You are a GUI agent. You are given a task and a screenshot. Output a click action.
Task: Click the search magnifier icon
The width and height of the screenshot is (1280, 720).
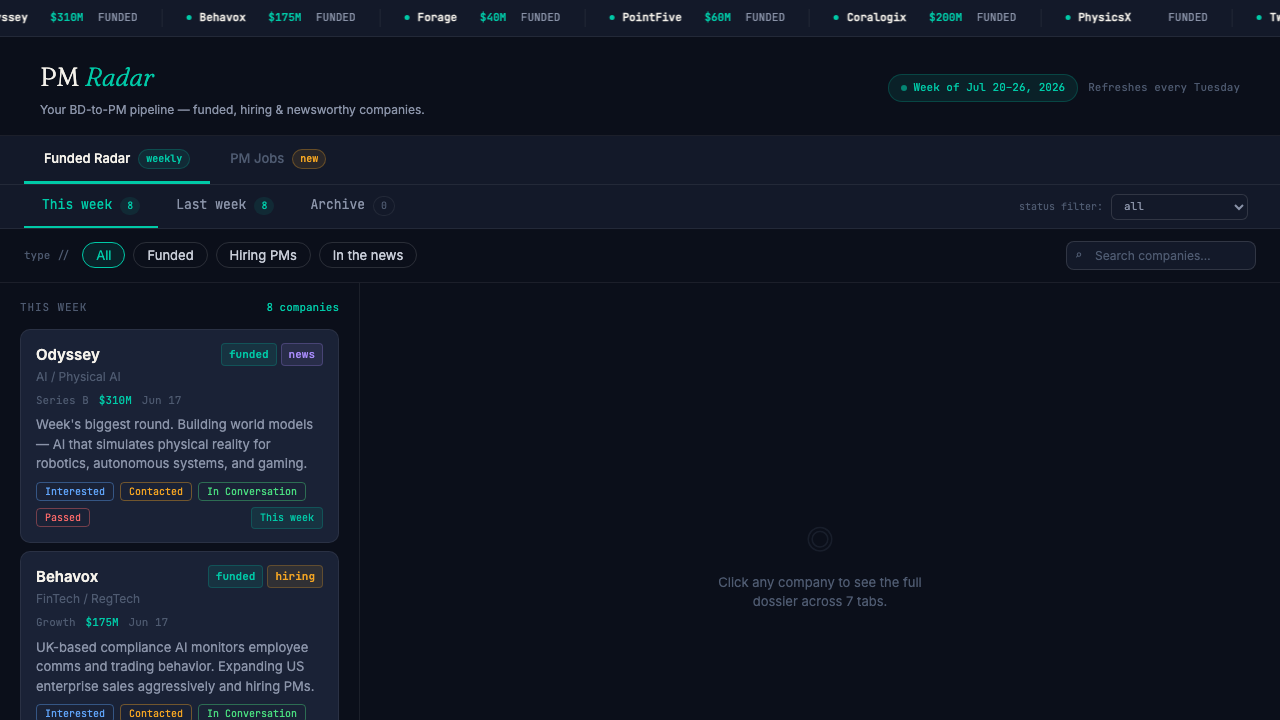[x=1079, y=256]
